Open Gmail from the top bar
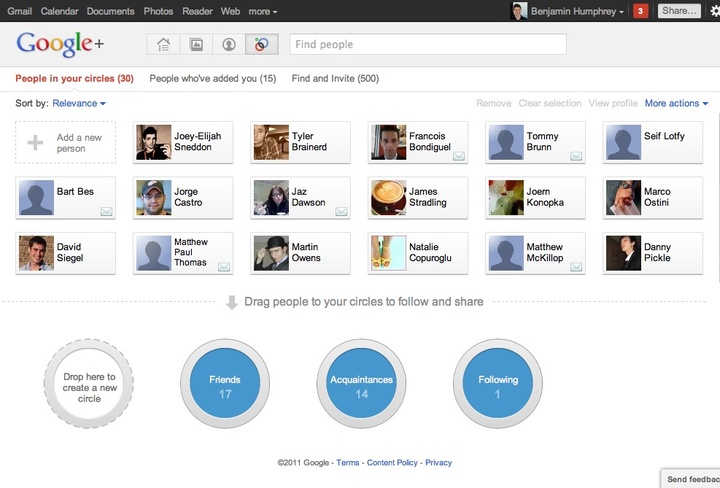 pos(19,11)
